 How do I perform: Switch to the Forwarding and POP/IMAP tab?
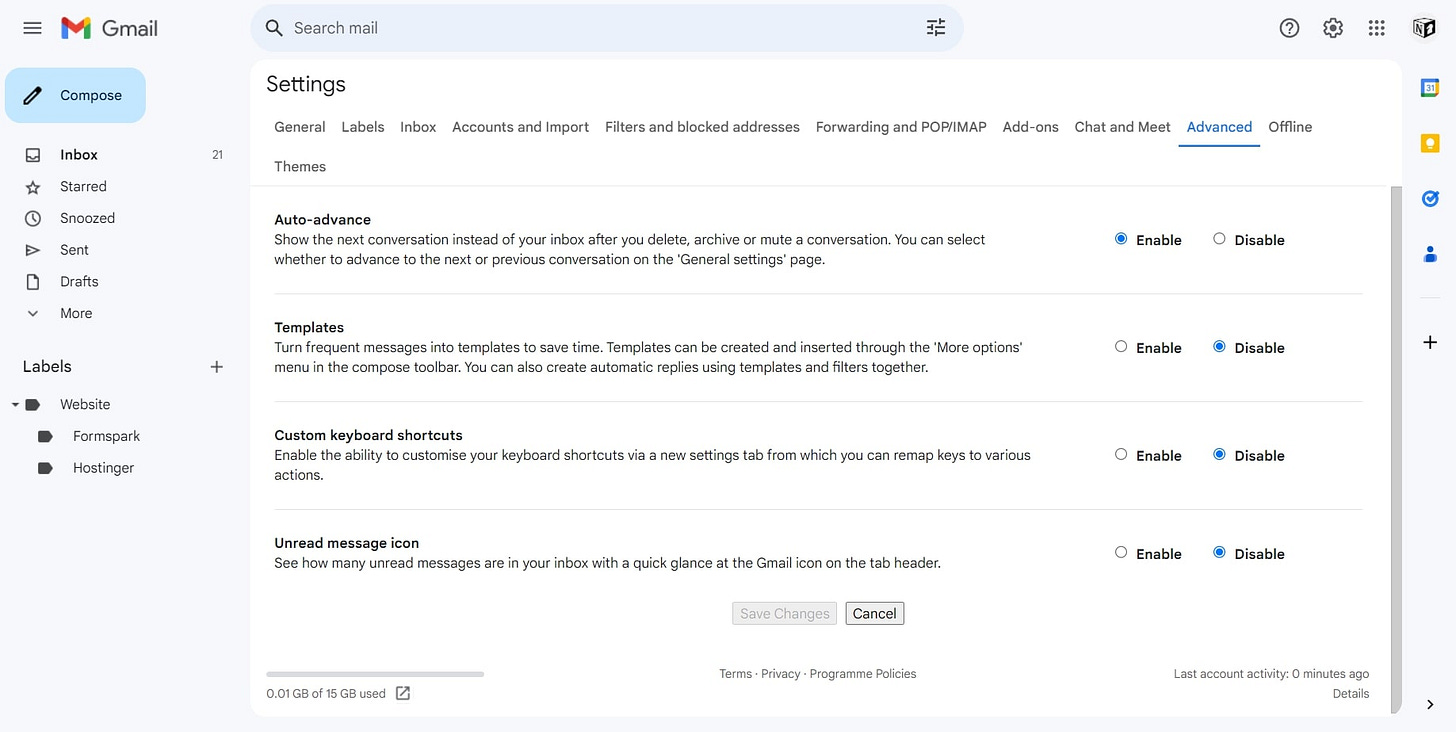coord(899,127)
